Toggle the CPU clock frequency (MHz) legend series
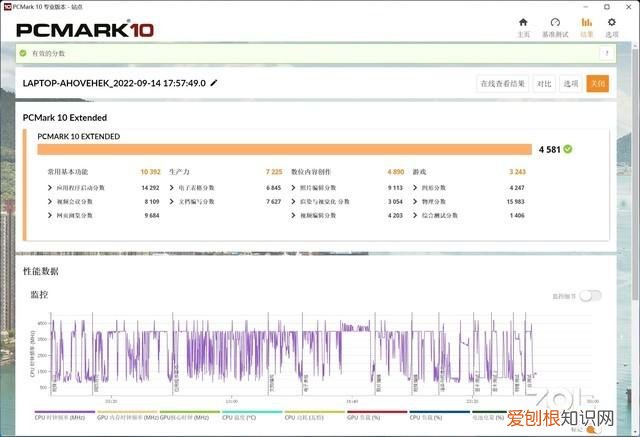This screenshot has width=640, height=437. [65, 415]
